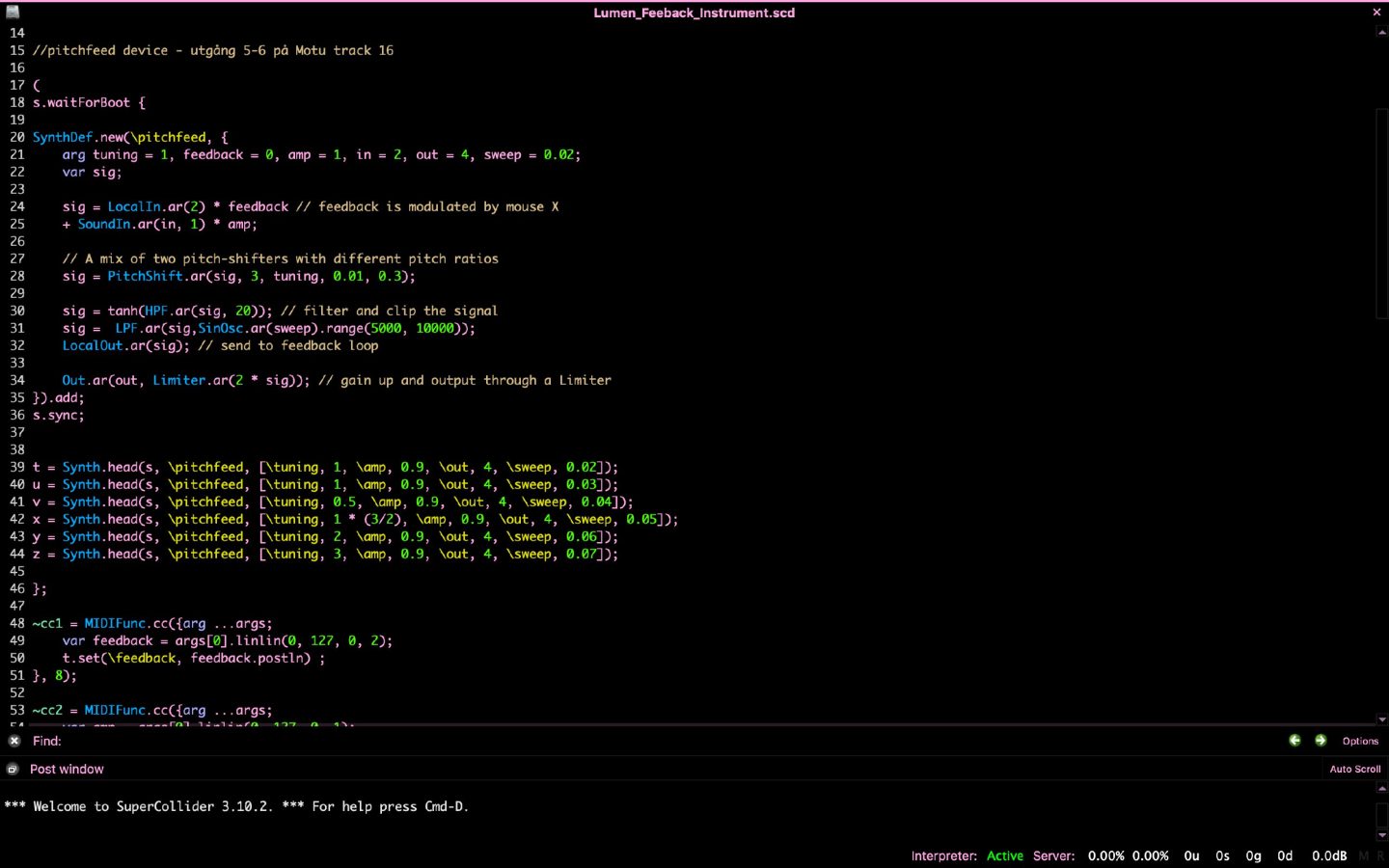Viewport: 1389px width, 868px height.
Task: Open the Options menu in the Find bar
Action: [x=1360, y=741]
